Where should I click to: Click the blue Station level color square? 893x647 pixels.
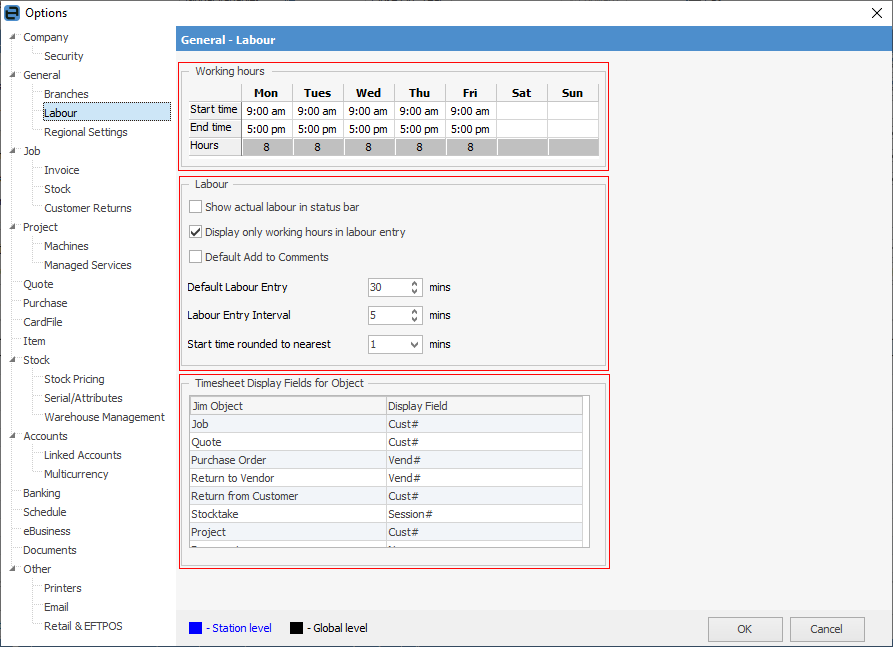[x=195, y=628]
